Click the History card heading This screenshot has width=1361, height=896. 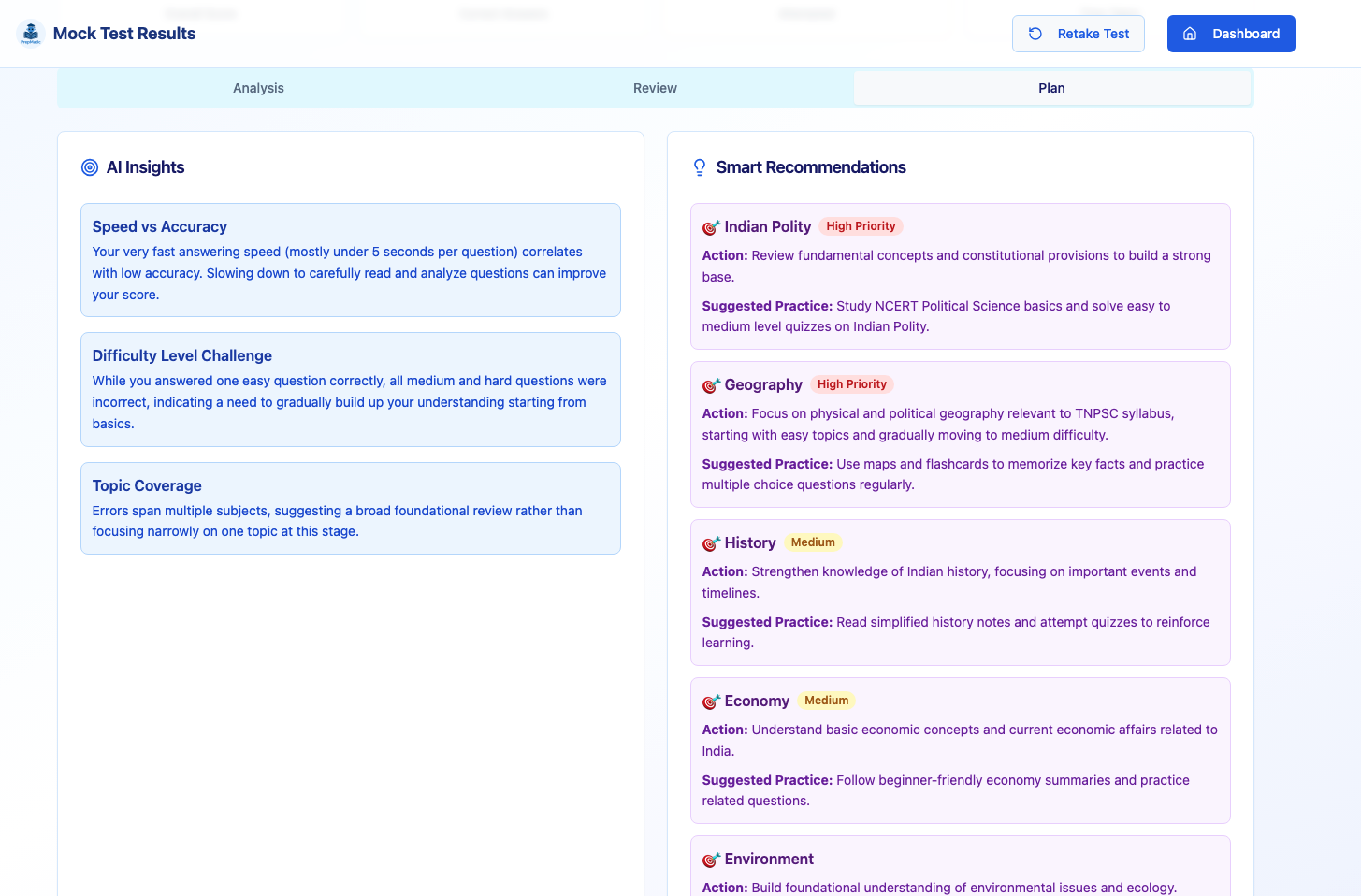tap(750, 542)
